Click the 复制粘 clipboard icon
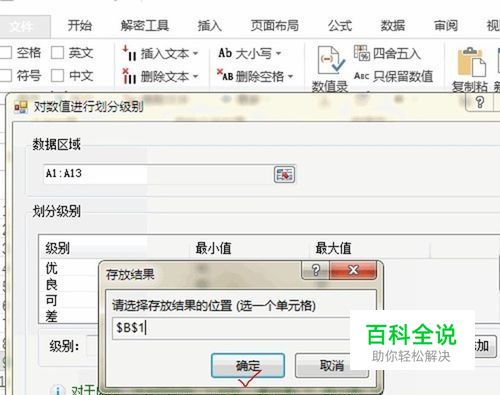The image size is (500, 395). pos(471,62)
